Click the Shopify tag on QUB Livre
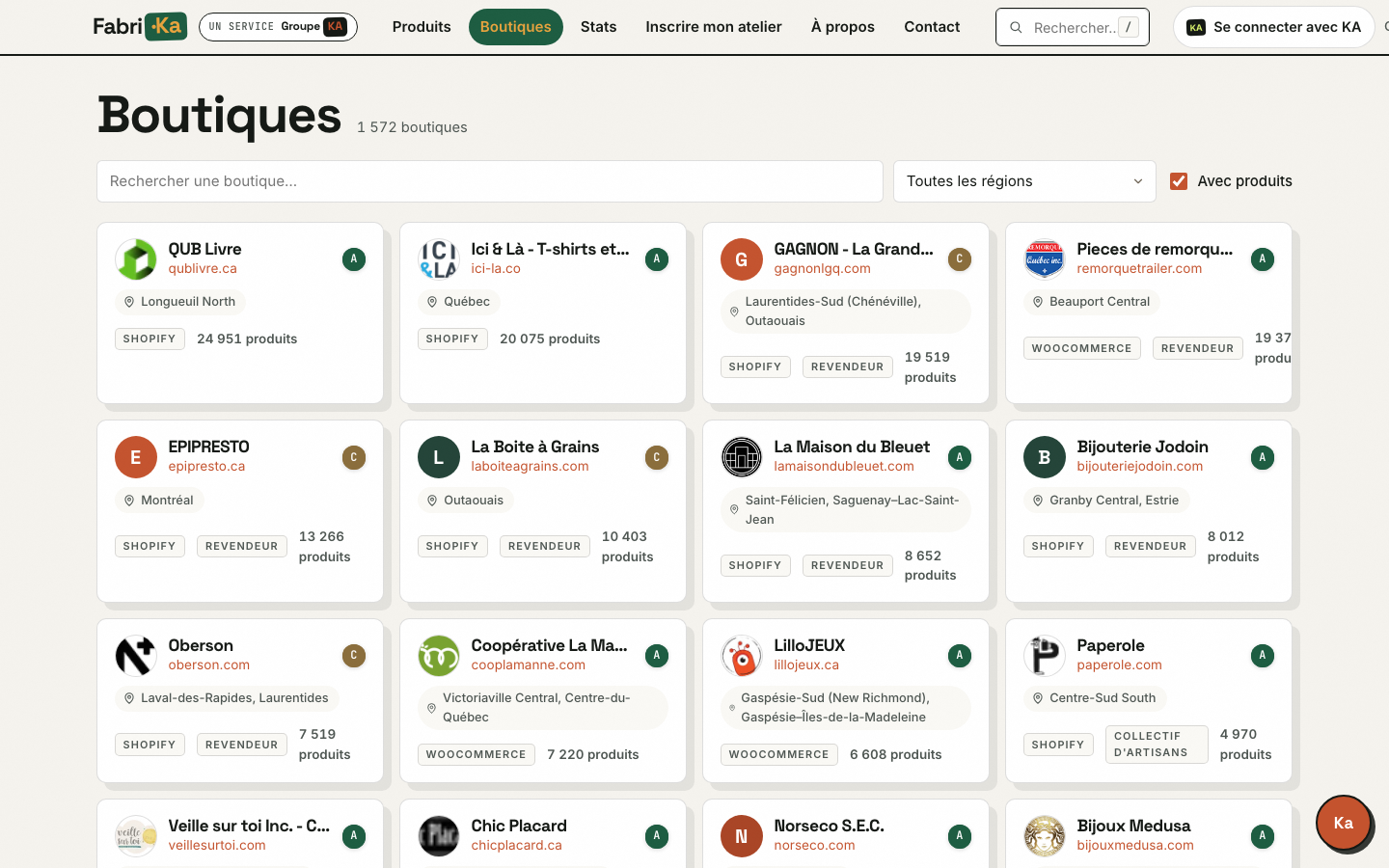1389x868 pixels. click(x=150, y=339)
